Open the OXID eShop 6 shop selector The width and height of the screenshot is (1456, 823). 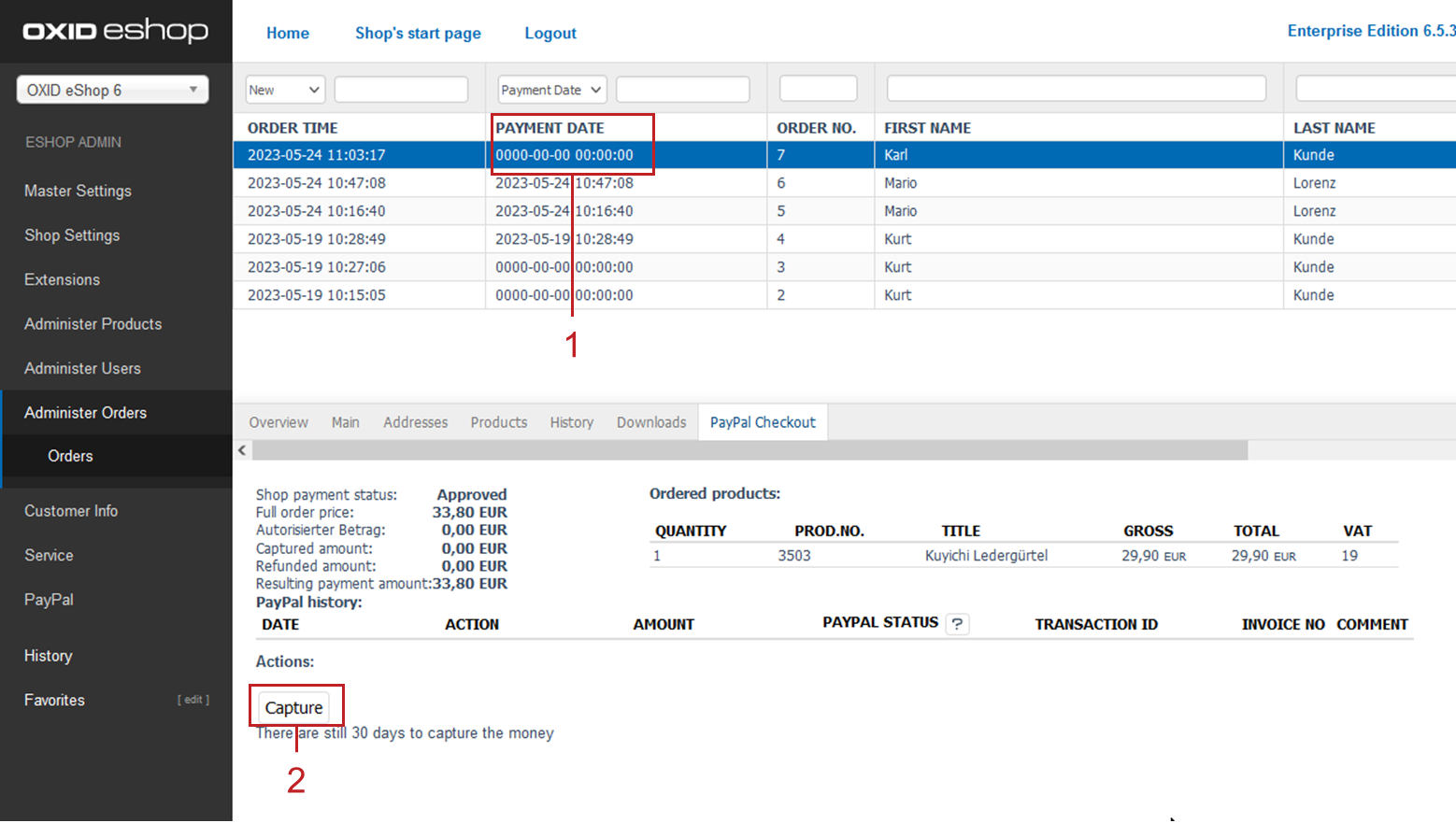click(x=112, y=90)
